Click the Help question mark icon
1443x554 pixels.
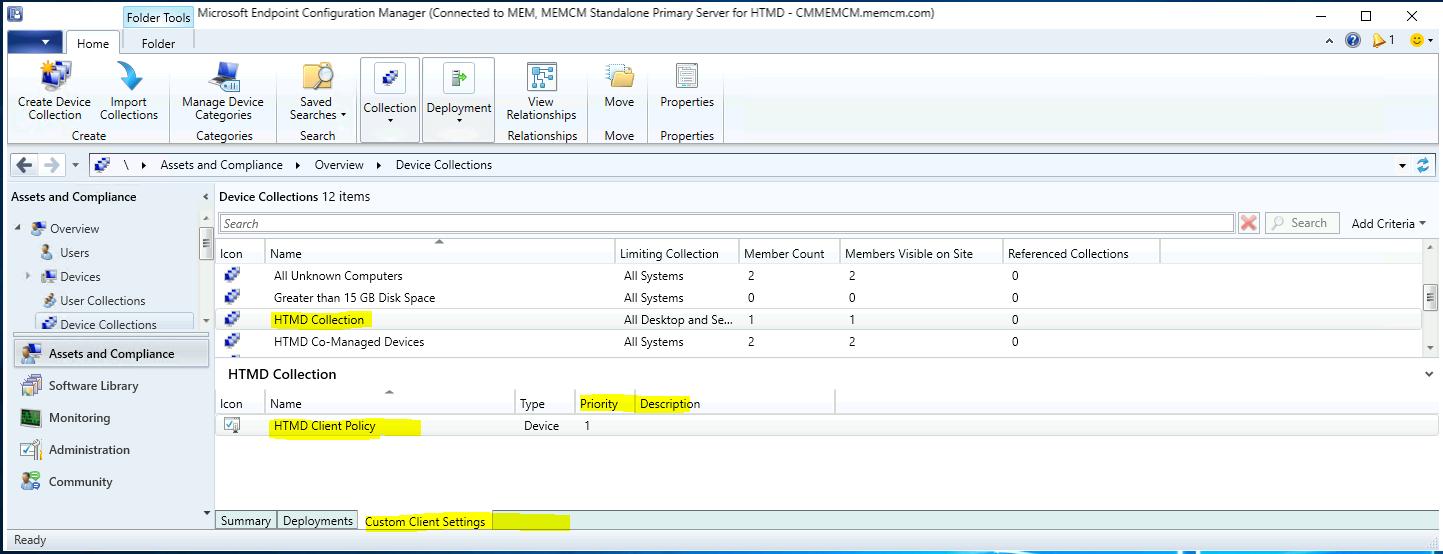pyautogui.click(x=1353, y=41)
